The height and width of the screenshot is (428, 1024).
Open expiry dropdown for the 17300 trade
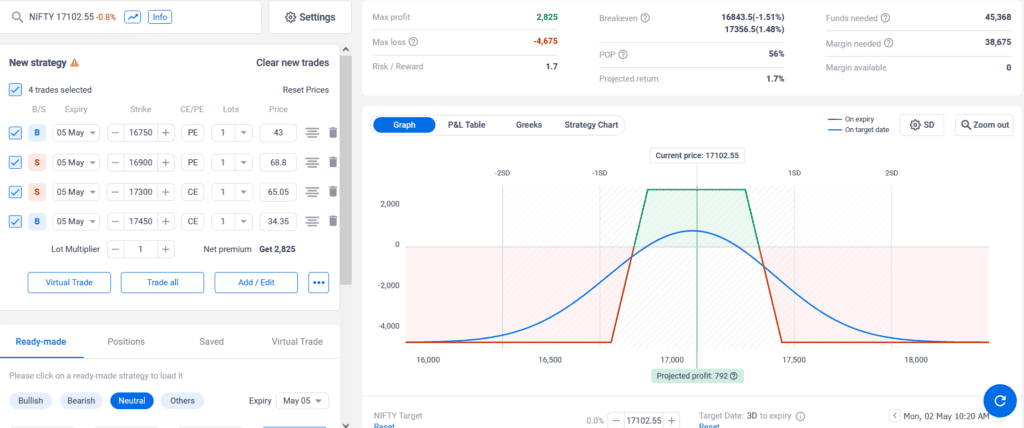[x=76, y=191]
